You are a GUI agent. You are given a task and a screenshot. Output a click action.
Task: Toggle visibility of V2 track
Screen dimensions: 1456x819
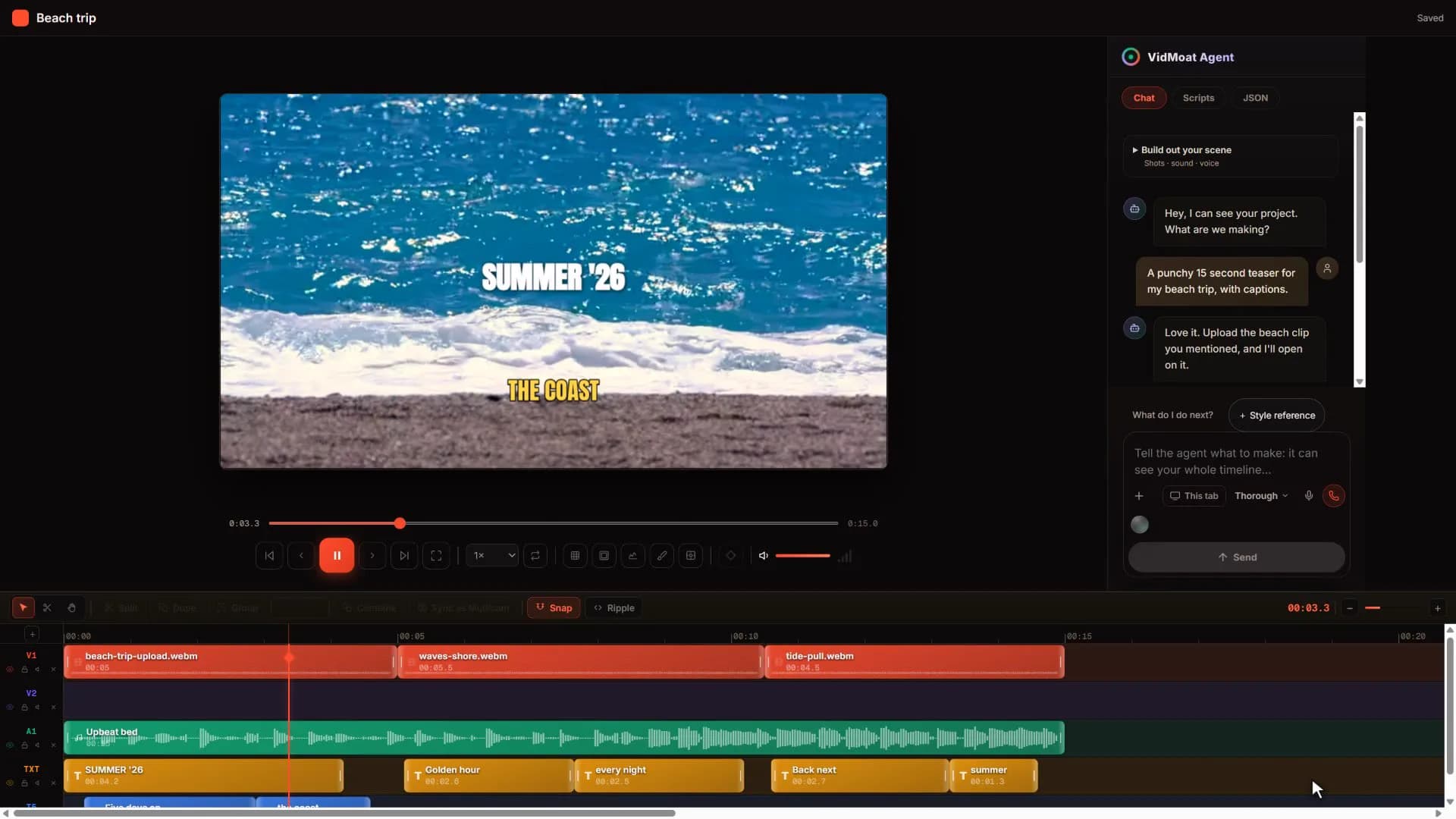pos(10,708)
